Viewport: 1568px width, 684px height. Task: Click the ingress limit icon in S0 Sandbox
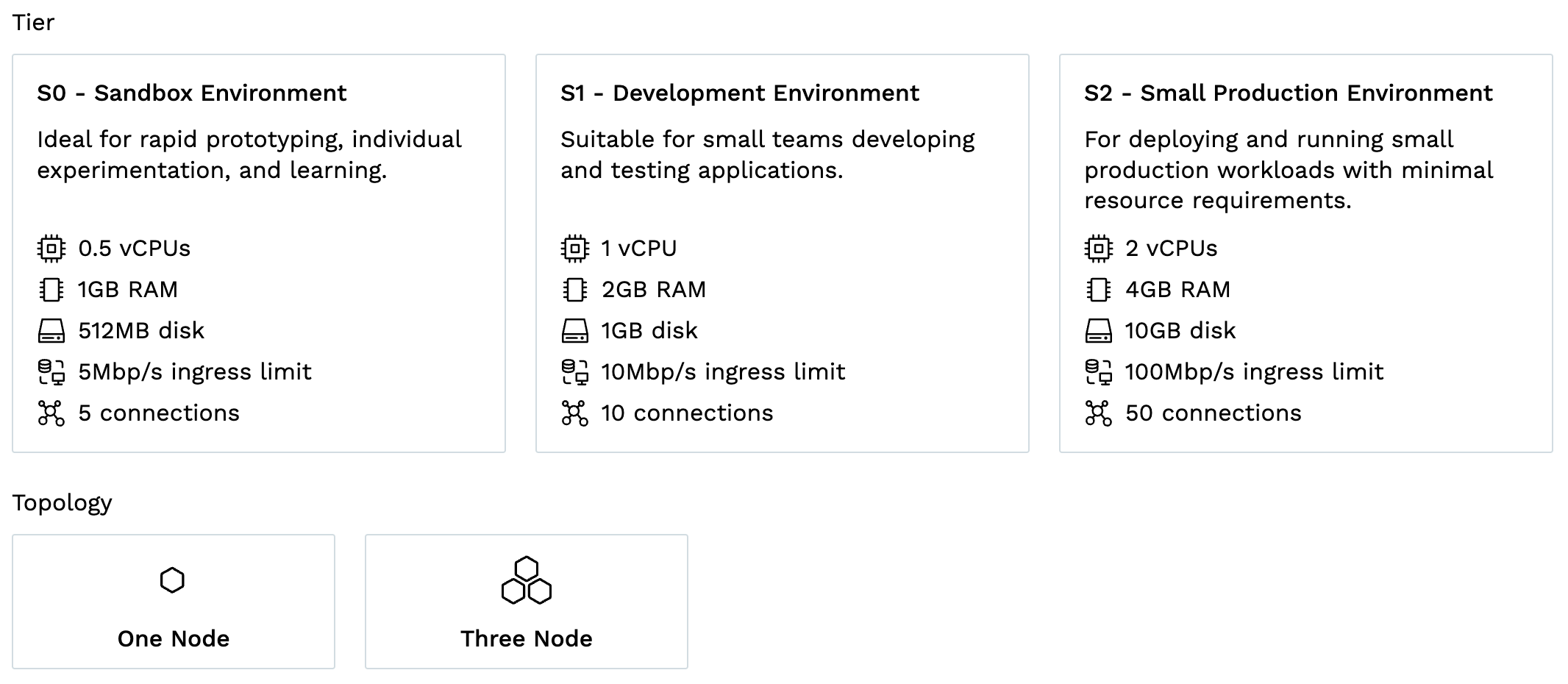[51, 371]
